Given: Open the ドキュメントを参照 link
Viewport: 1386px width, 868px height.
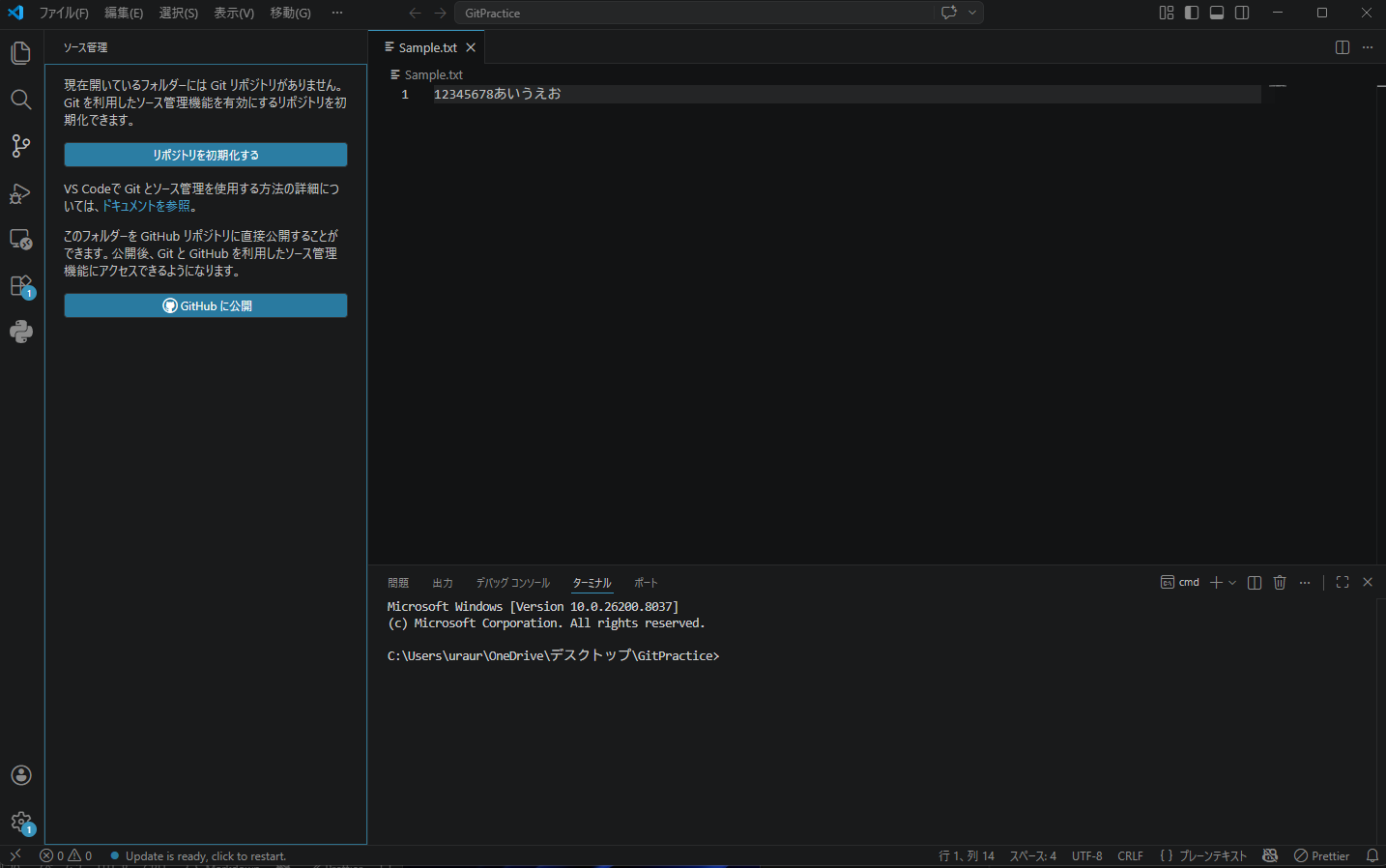Looking at the screenshot, I should tap(146, 206).
